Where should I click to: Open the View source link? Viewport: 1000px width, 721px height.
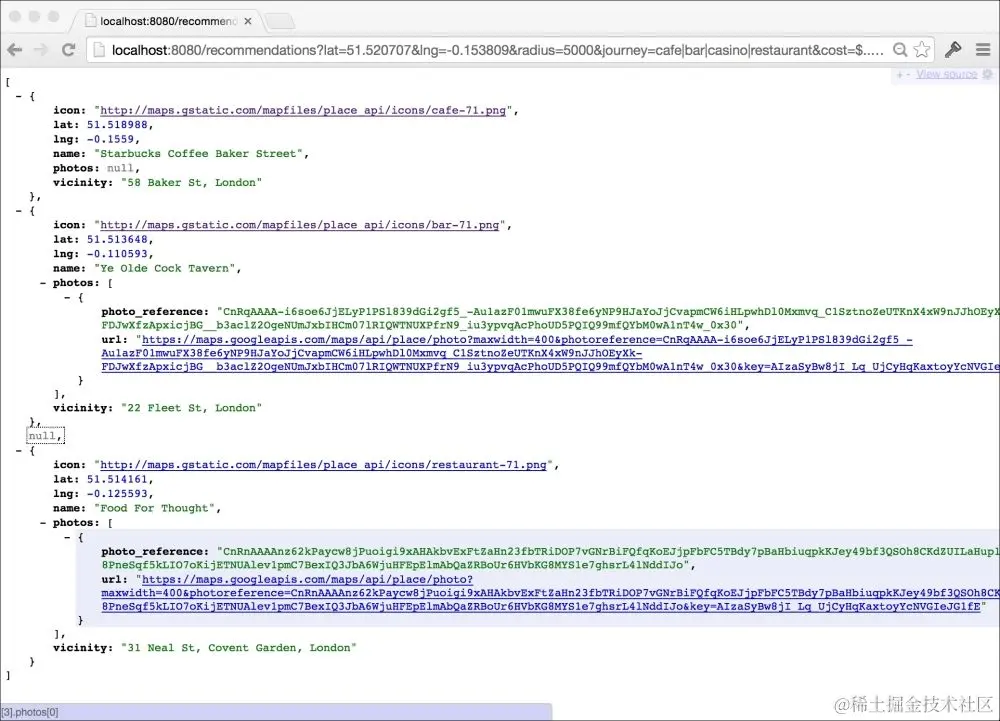coord(947,74)
